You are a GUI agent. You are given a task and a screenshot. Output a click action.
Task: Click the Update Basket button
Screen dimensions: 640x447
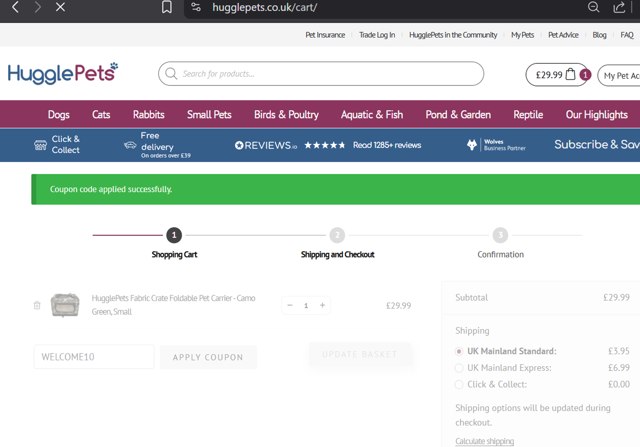pyautogui.click(x=360, y=354)
